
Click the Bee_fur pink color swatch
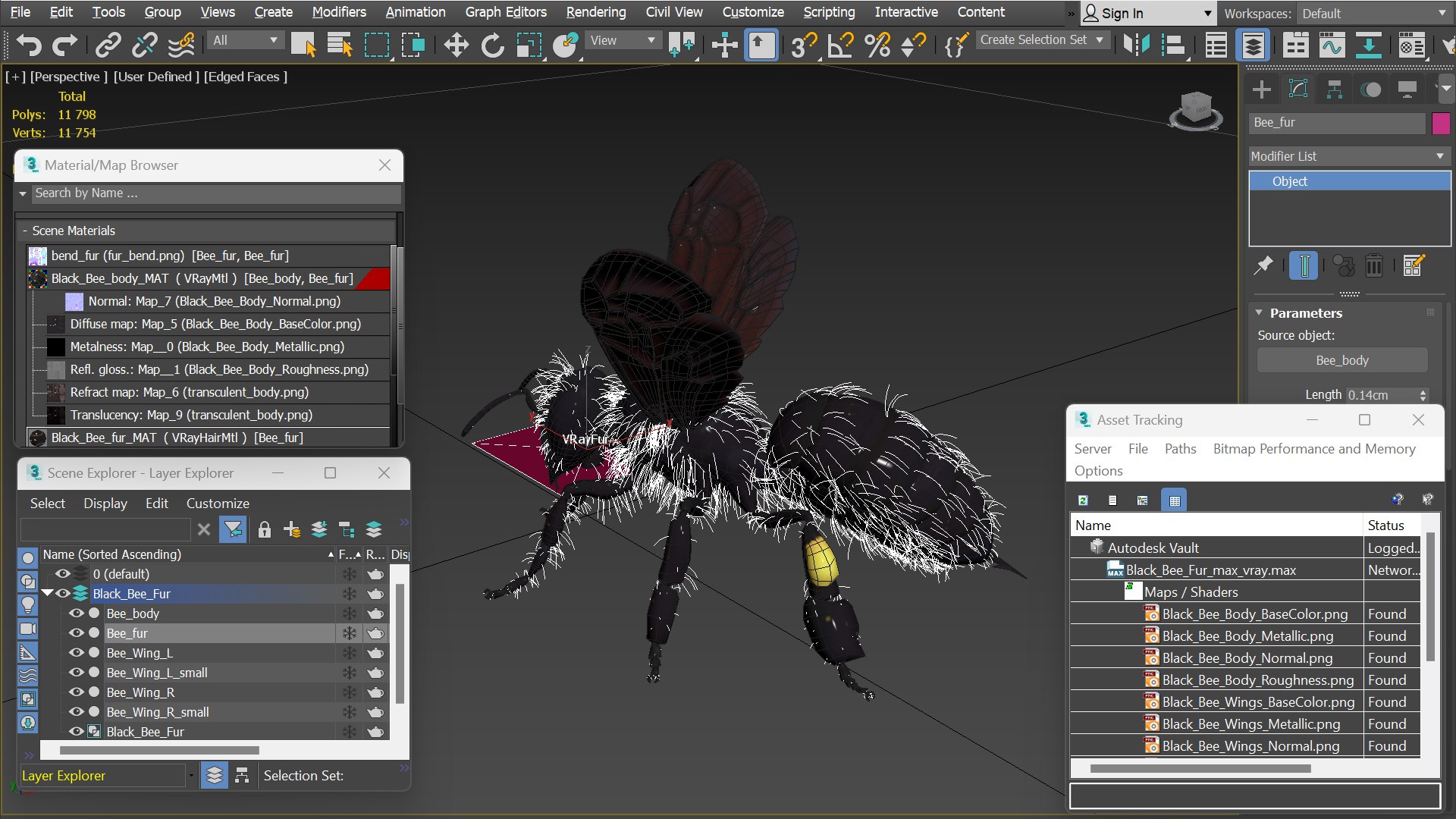pos(1441,123)
